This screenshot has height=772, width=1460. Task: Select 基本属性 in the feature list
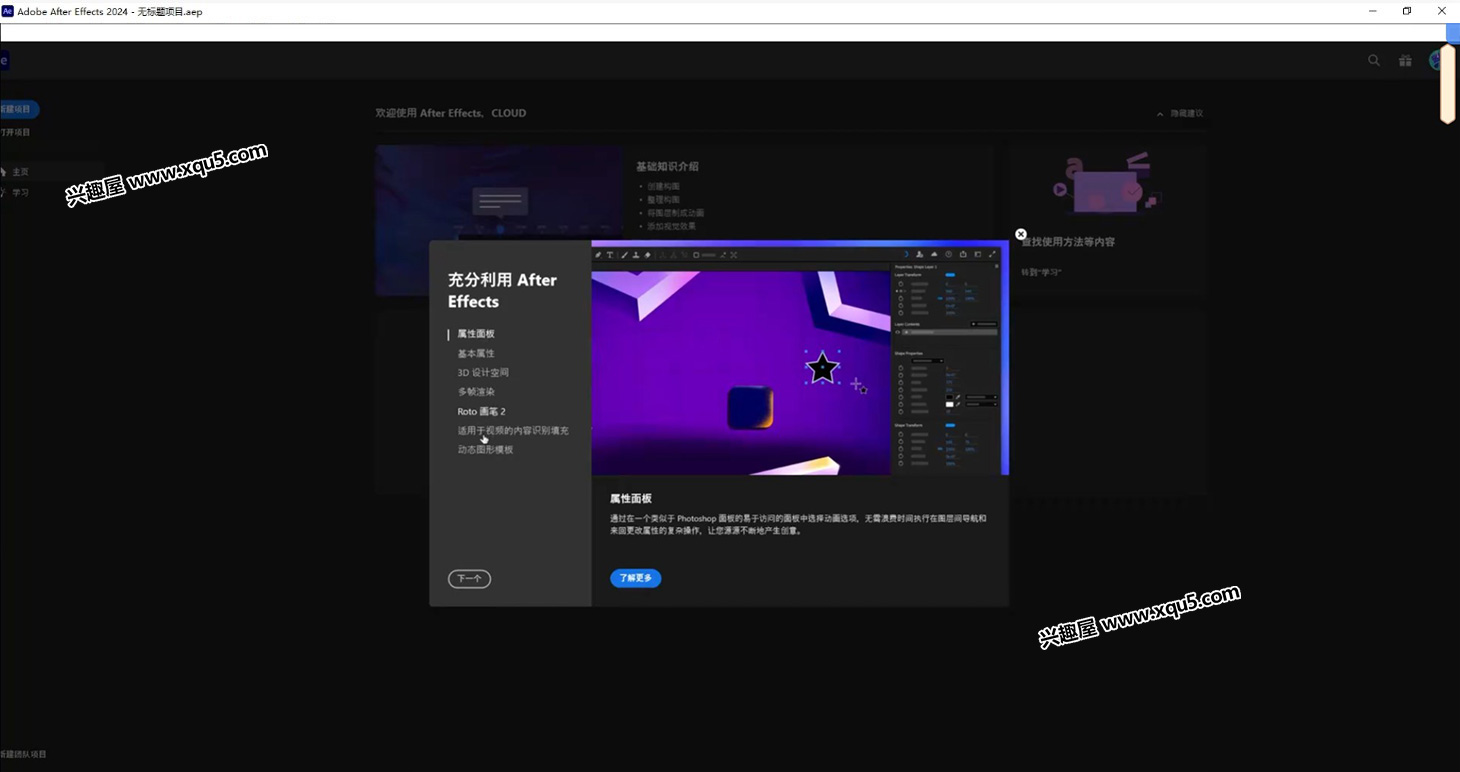tap(476, 353)
